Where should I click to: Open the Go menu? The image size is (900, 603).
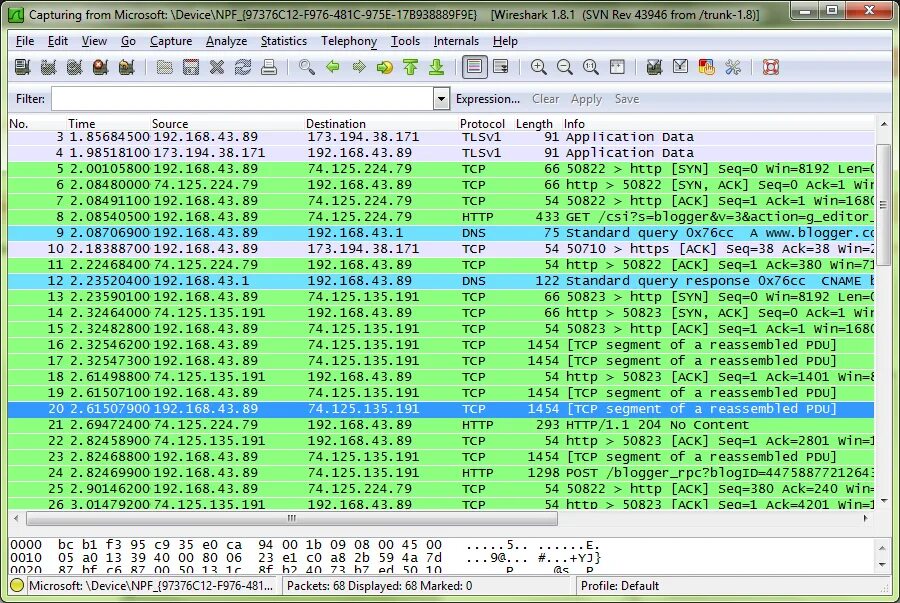pyautogui.click(x=128, y=41)
